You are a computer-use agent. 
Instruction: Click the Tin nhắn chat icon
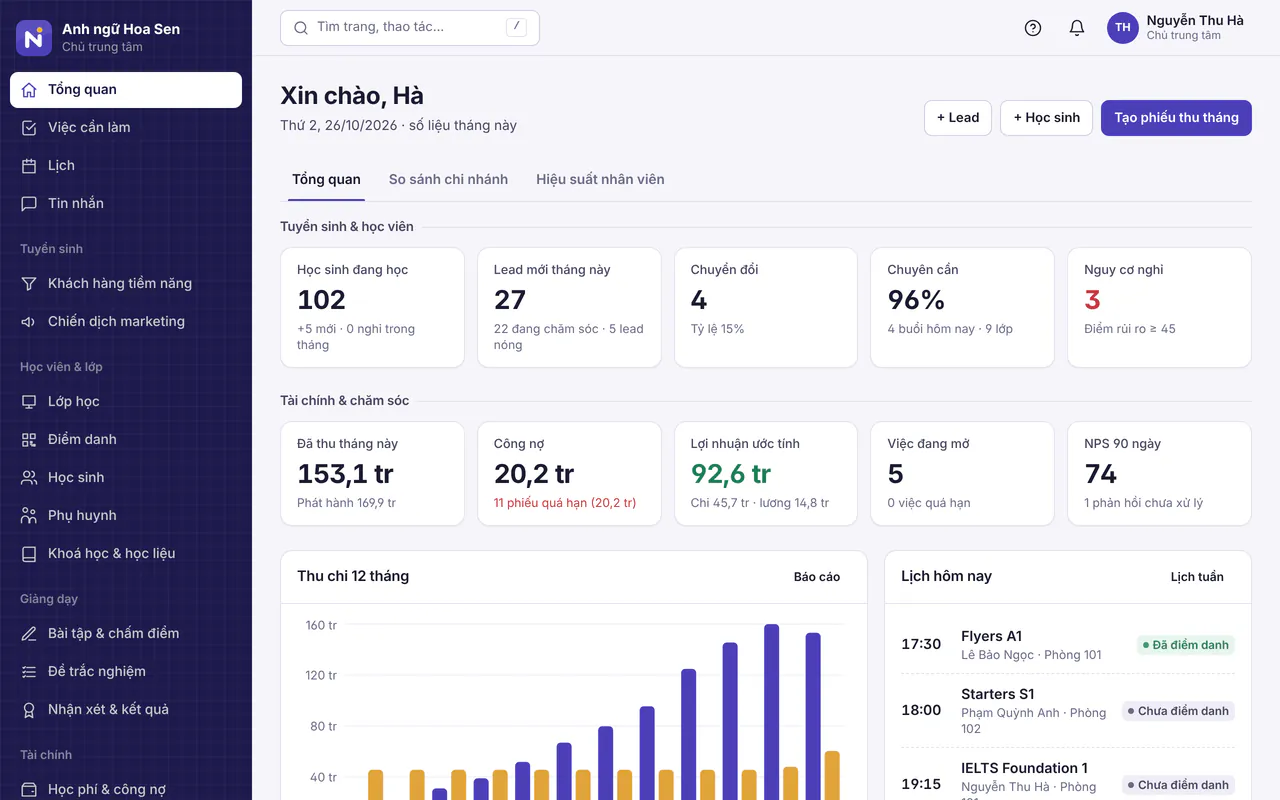click(29, 204)
